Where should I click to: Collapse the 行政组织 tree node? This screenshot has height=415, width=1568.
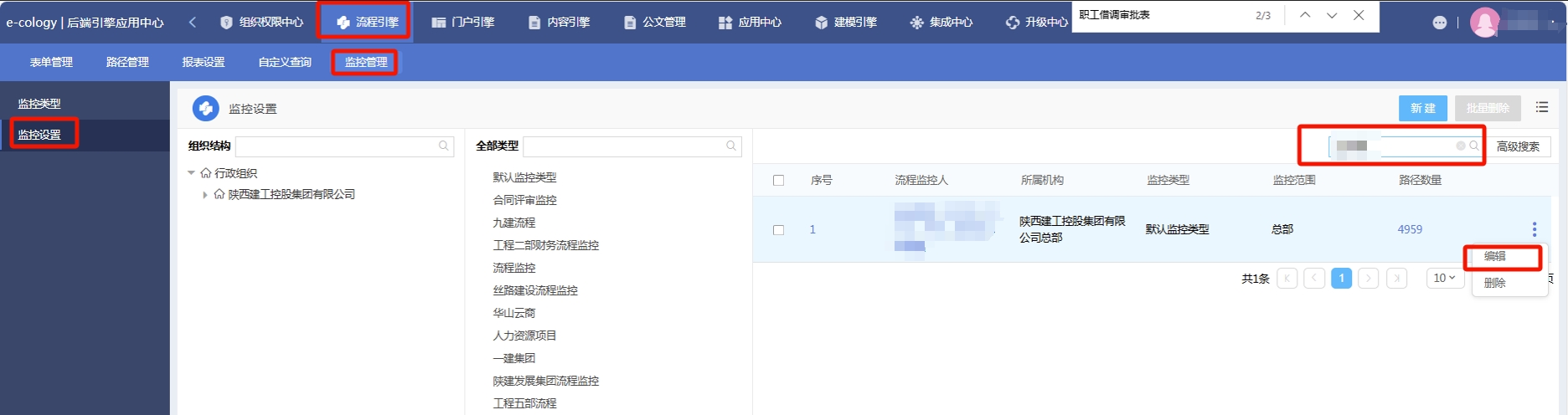pos(191,173)
